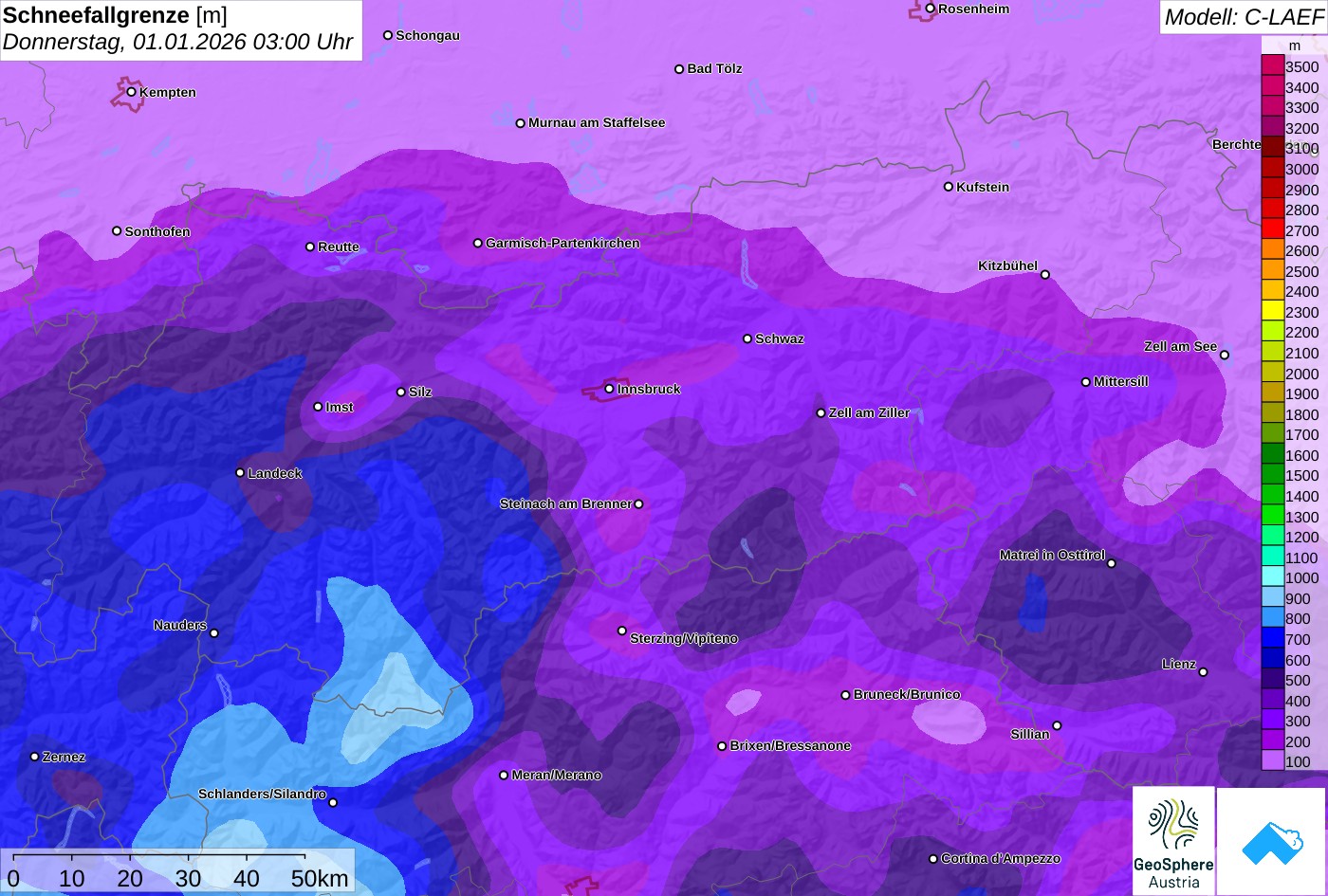Select the Cortina d'Ampezzo marker

click(933, 859)
